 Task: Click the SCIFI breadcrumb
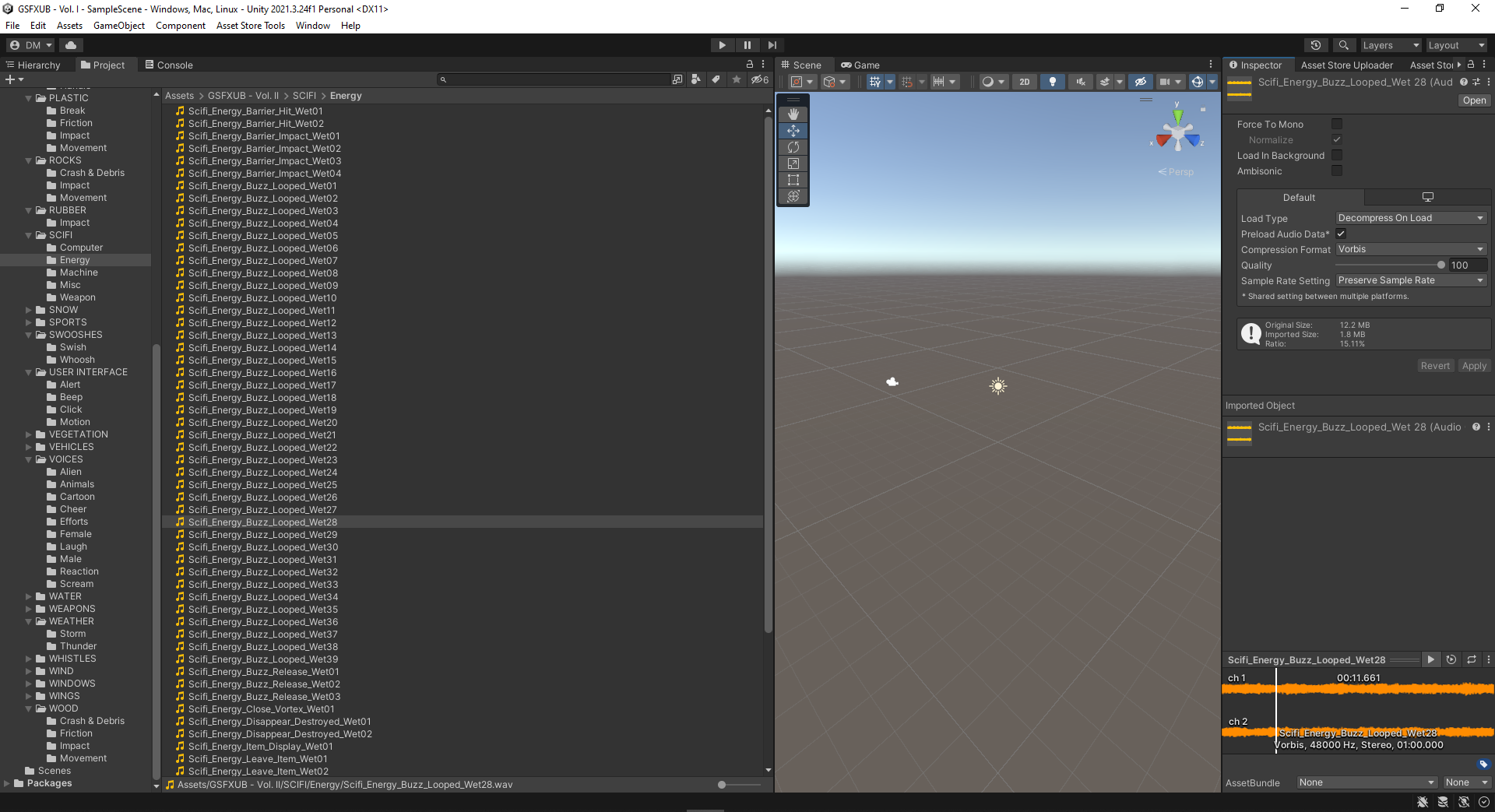pyautogui.click(x=304, y=96)
